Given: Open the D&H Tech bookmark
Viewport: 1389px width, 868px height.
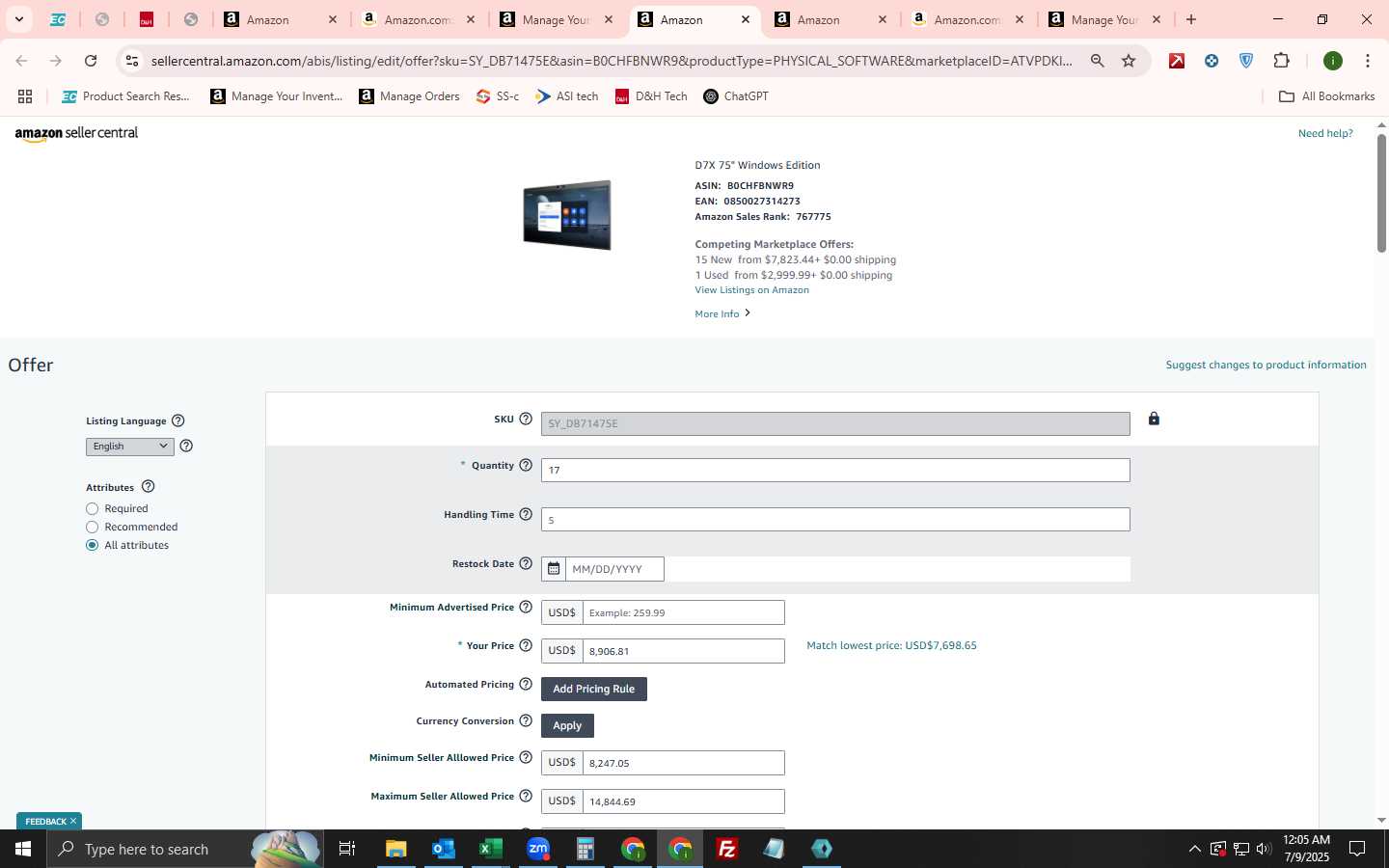Looking at the screenshot, I should 651,96.
